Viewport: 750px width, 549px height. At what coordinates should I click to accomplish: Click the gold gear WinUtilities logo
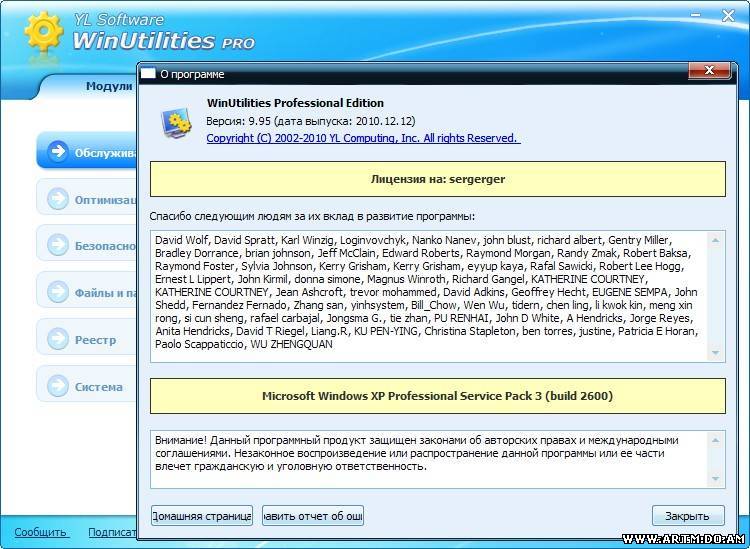[x=44, y=31]
